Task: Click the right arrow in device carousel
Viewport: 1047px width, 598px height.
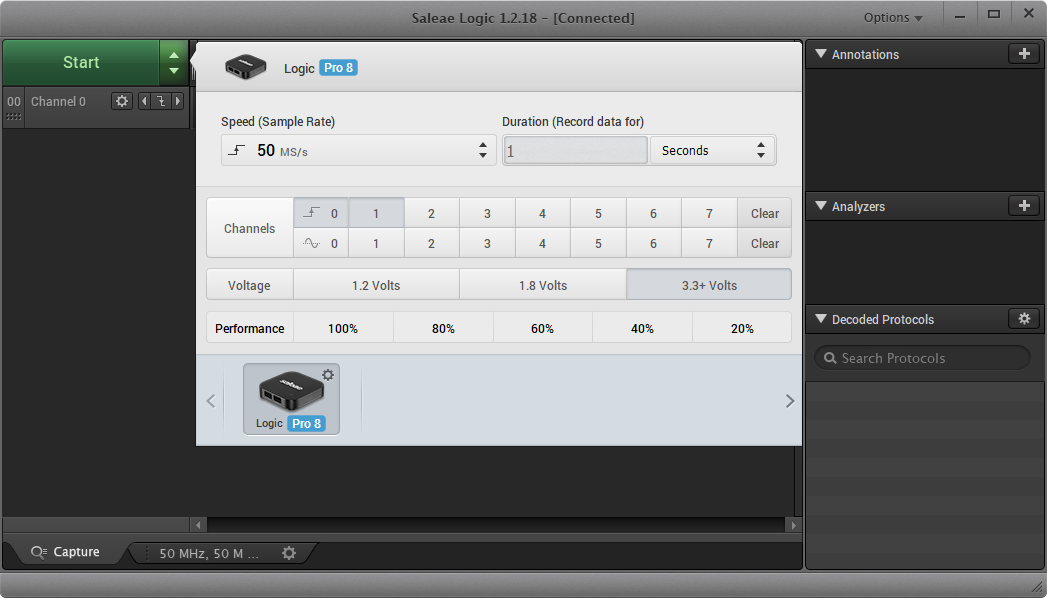Action: [789, 401]
